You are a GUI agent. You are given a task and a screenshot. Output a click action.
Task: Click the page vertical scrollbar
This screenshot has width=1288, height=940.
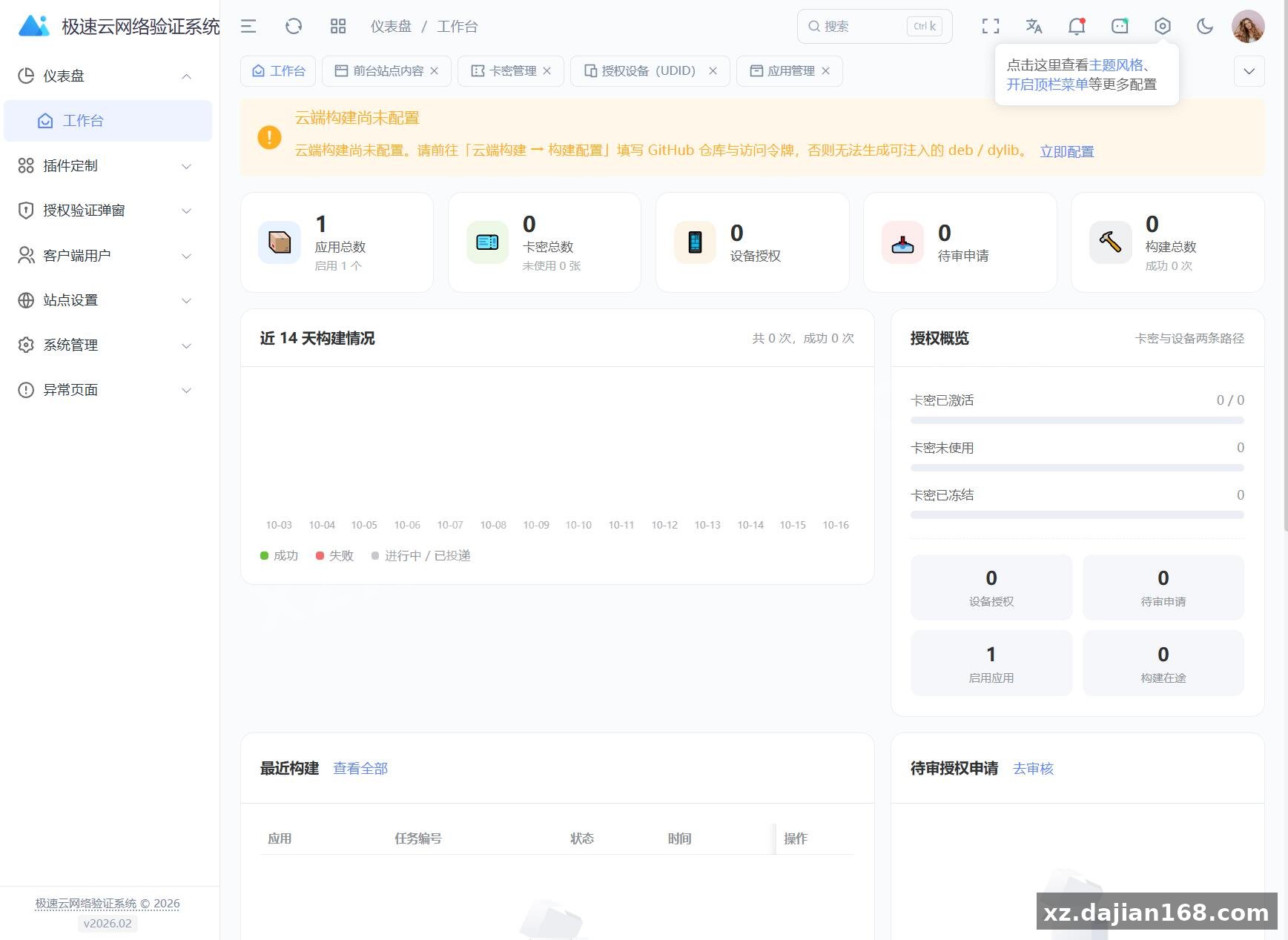pyautogui.click(x=1285, y=267)
